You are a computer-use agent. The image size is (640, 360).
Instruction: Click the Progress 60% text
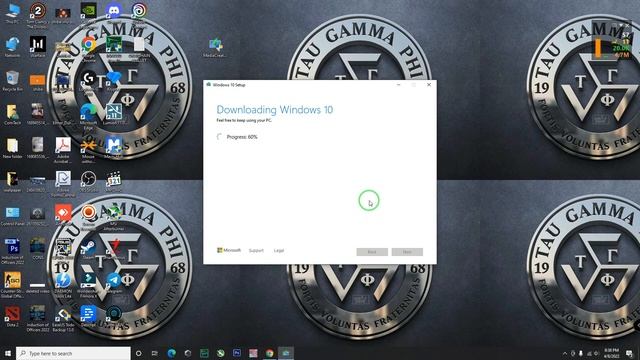point(242,137)
